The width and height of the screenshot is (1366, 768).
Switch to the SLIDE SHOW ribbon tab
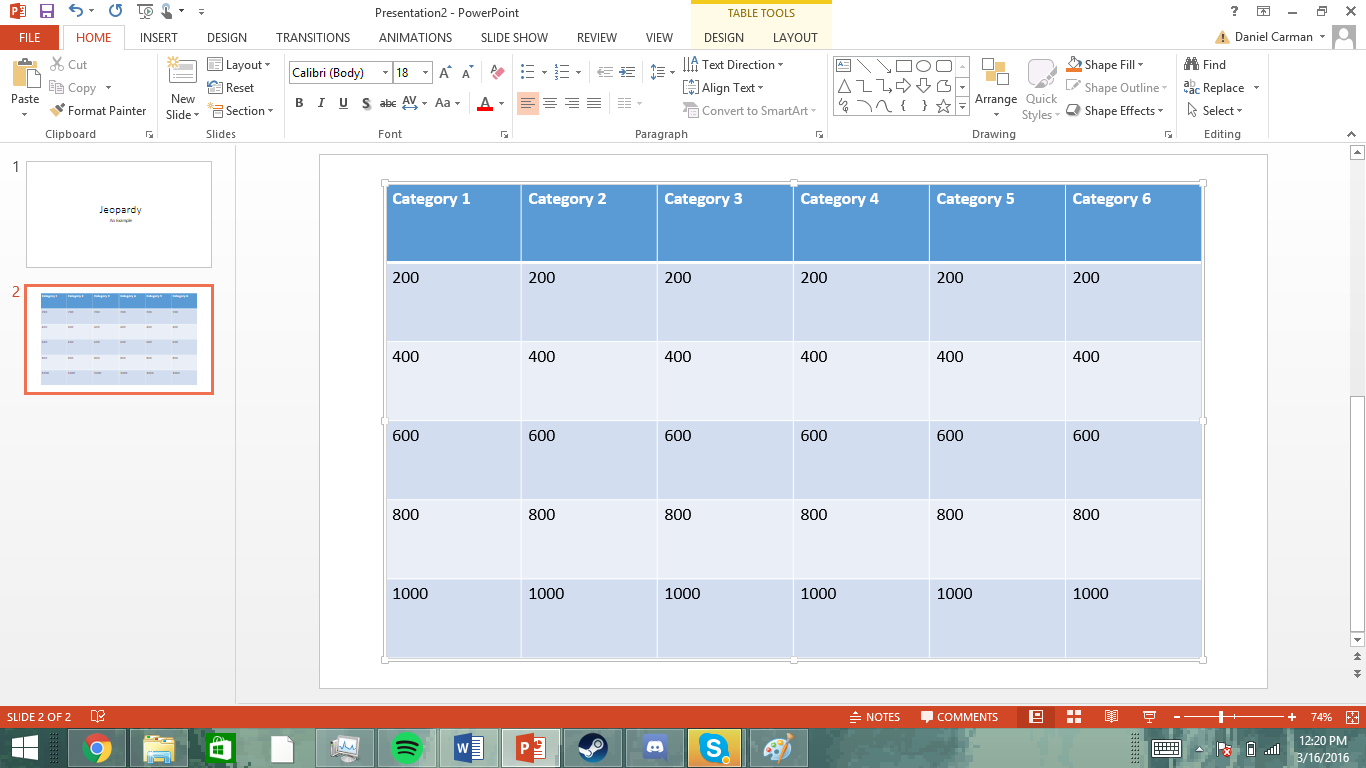[x=514, y=38]
